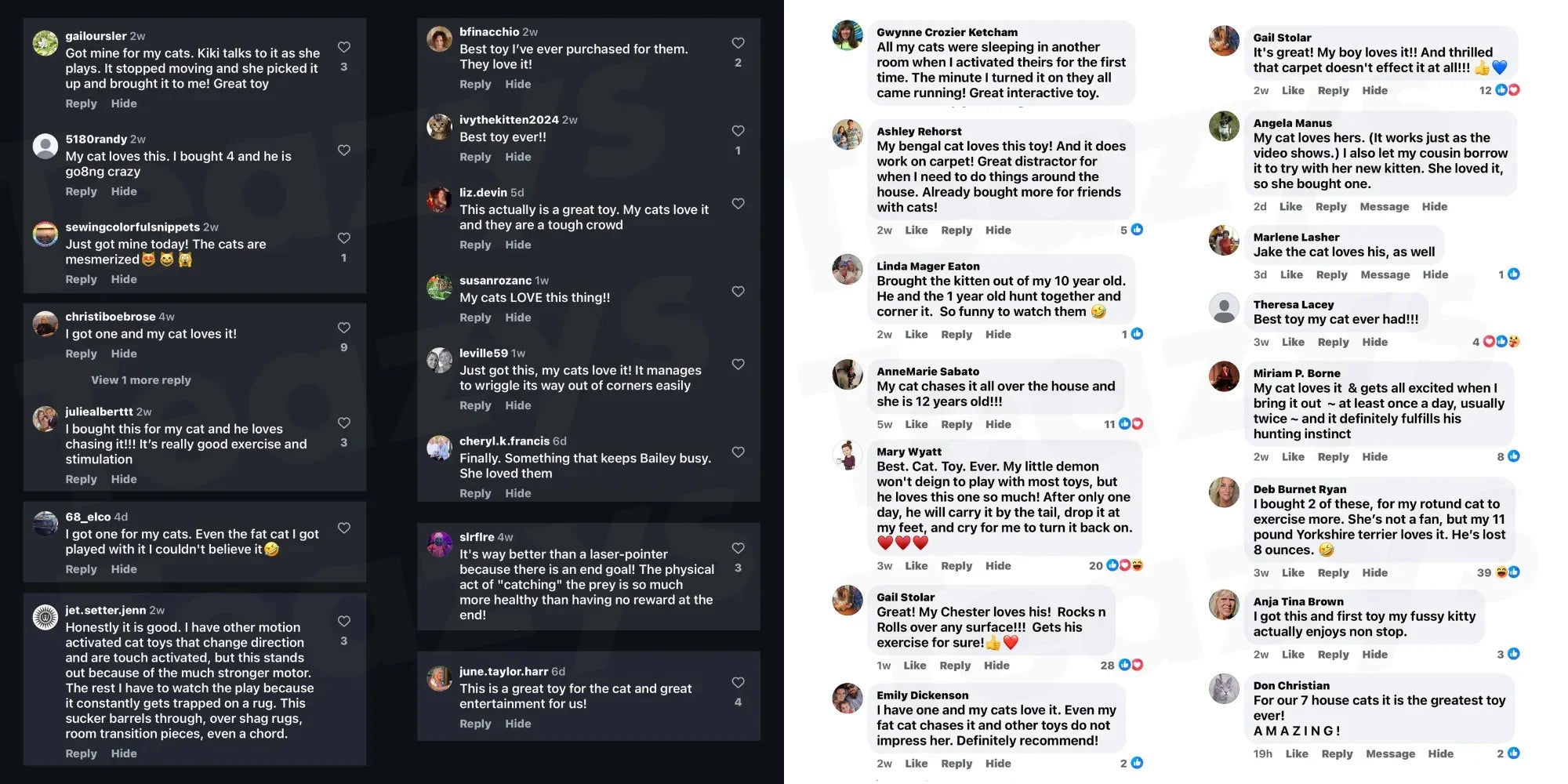Like gailoursler's comment with the heart icon

(343, 47)
